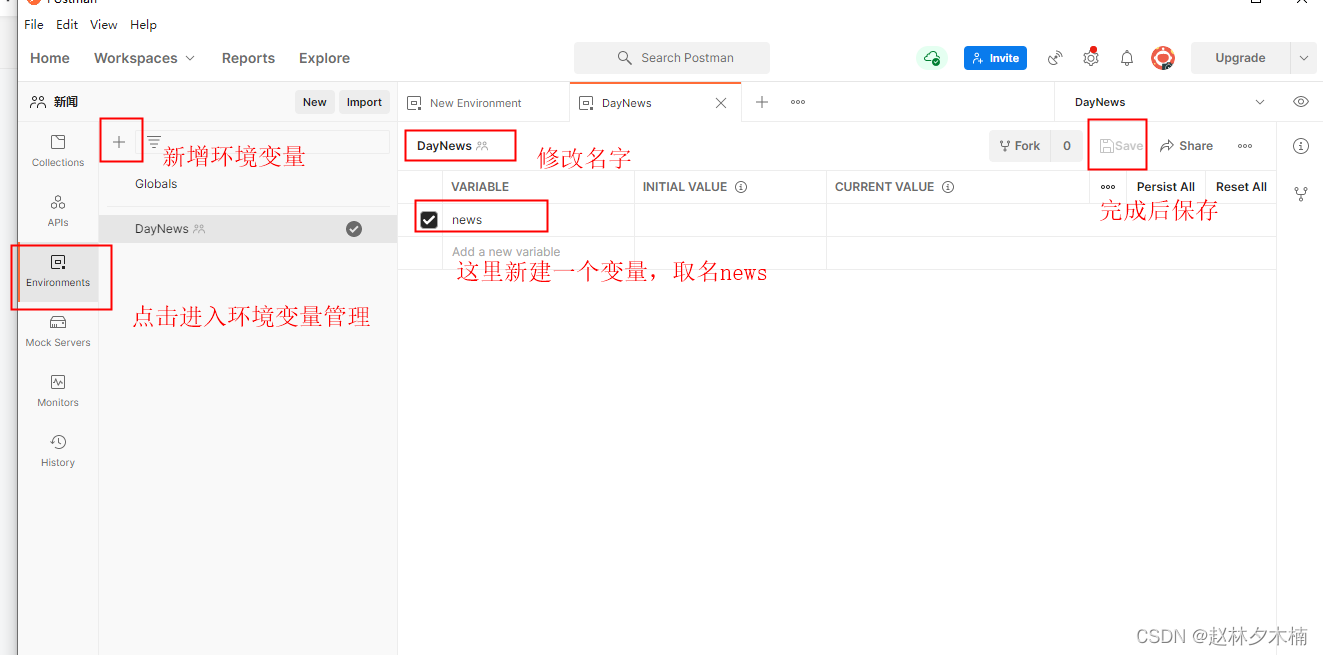Open settings gear icon
Viewport: 1323px width, 655px height.
click(x=1091, y=58)
